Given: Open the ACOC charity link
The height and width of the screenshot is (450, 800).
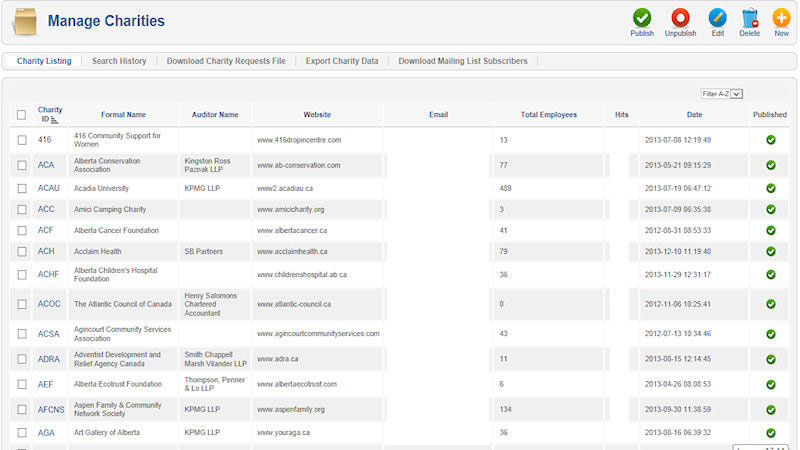Looking at the screenshot, I should click(x=49, y=304).
